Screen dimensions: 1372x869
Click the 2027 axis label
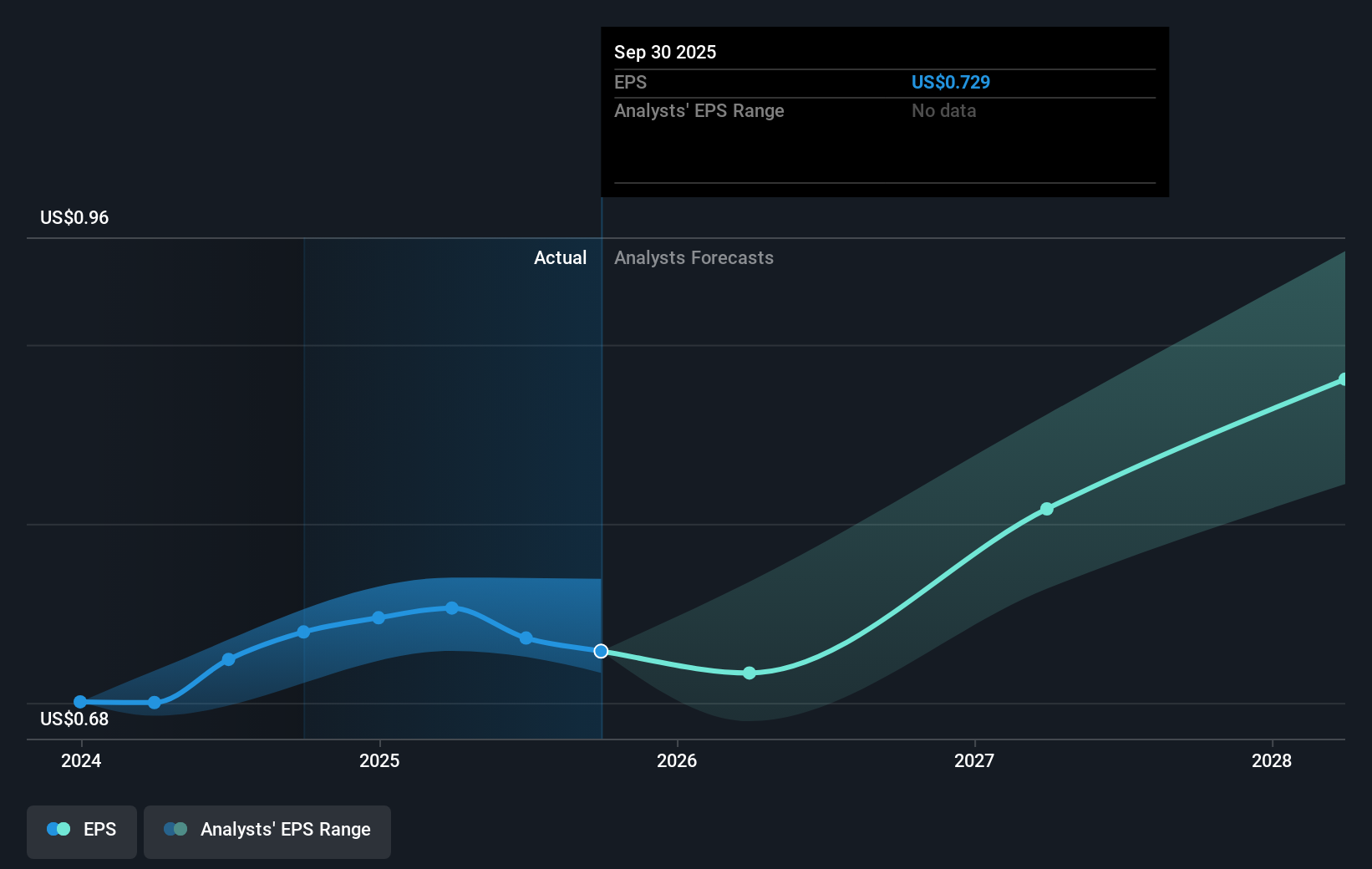coord(974,760)
